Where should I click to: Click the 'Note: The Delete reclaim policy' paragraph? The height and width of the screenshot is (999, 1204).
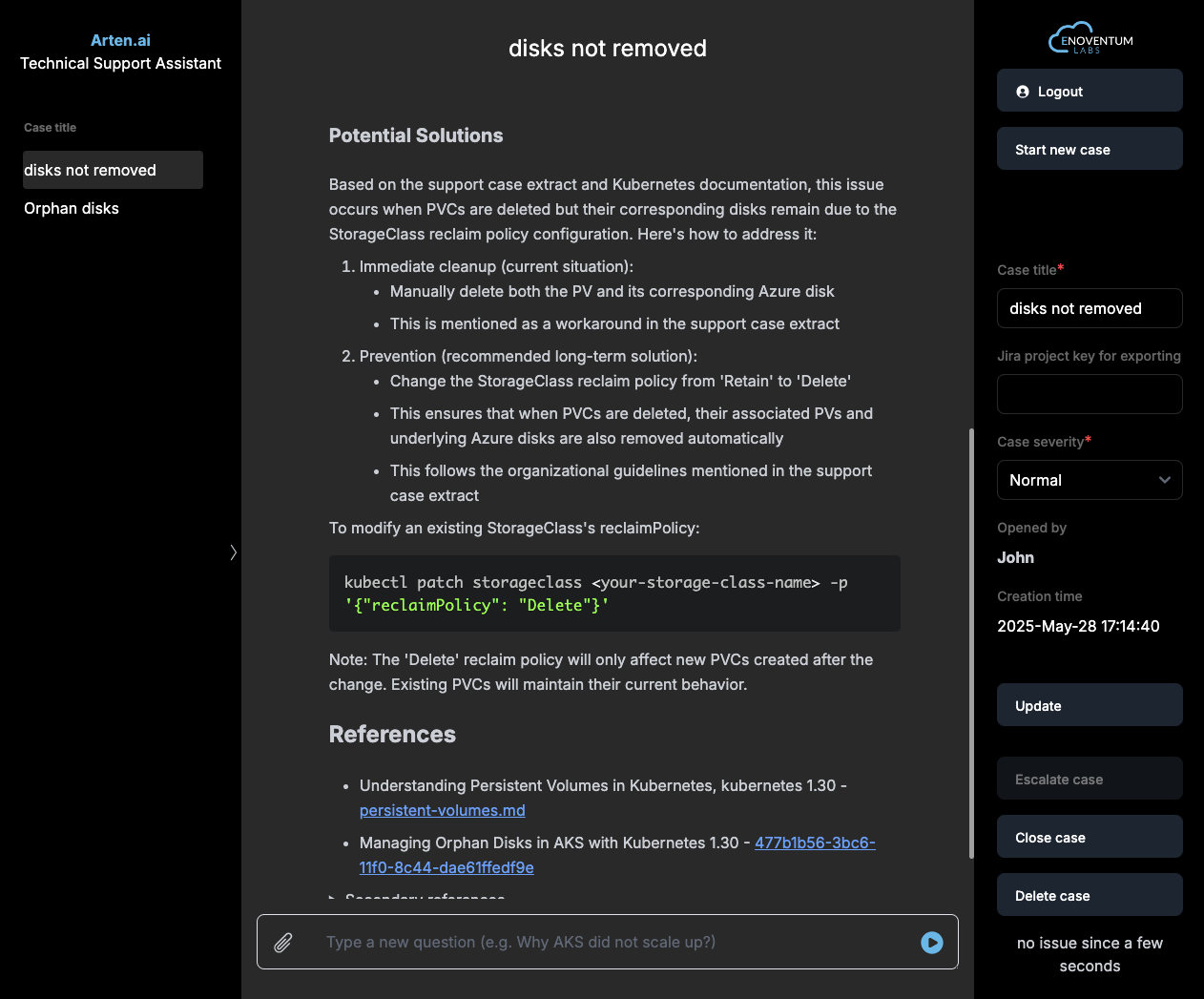(x=601, y=672)
